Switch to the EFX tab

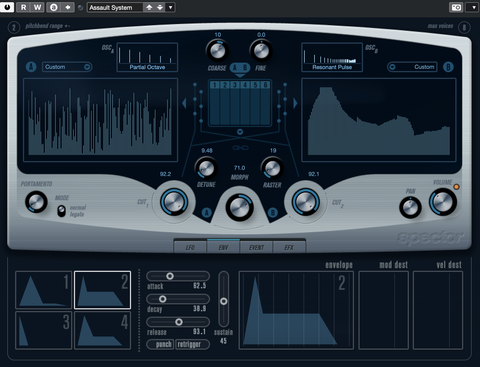click(289, 247)
